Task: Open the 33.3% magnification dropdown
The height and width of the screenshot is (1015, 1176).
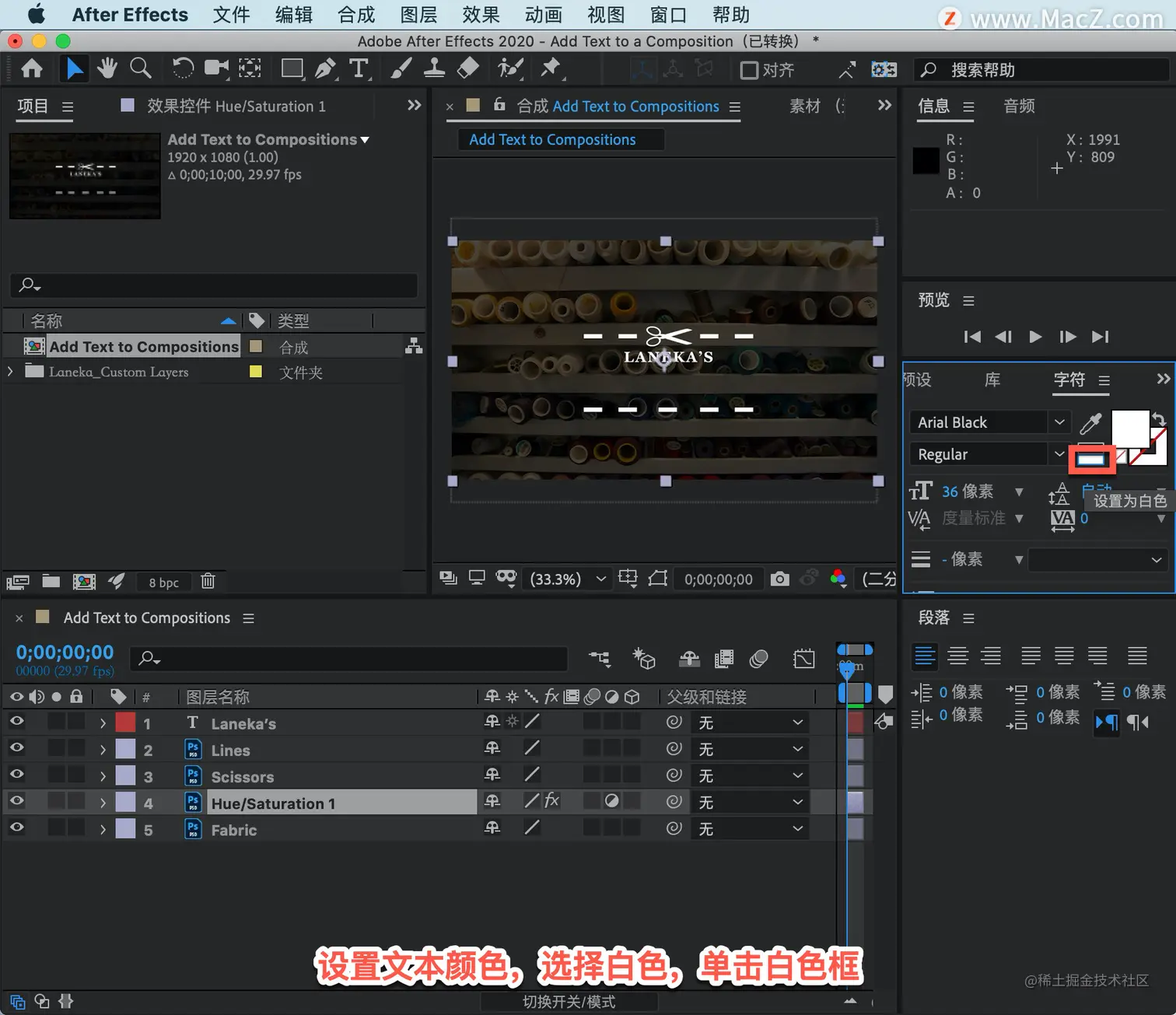Action: (x=567, y=579)
